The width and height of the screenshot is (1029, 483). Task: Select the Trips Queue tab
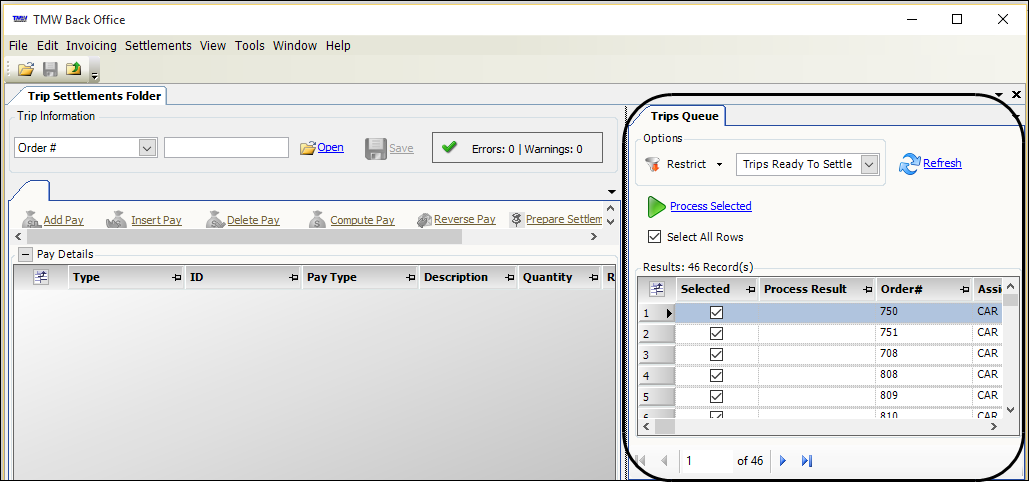684,116
